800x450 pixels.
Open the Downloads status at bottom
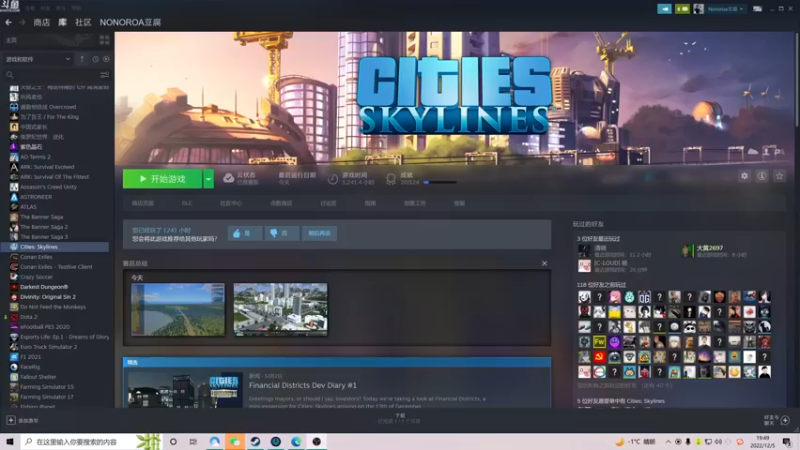pyautogui.click(x=399, y=418)
